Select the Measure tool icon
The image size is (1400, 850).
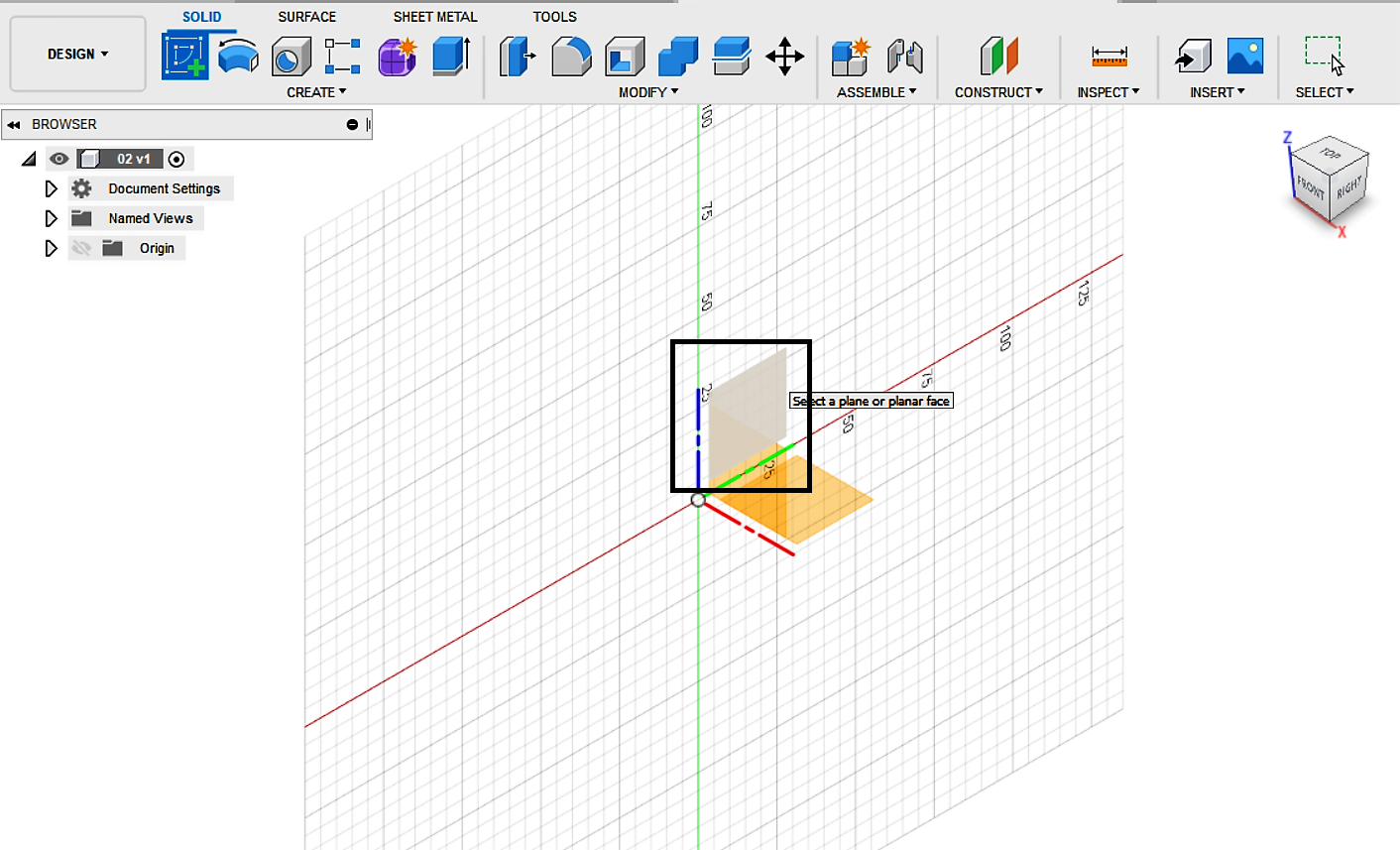(1108, 57)
